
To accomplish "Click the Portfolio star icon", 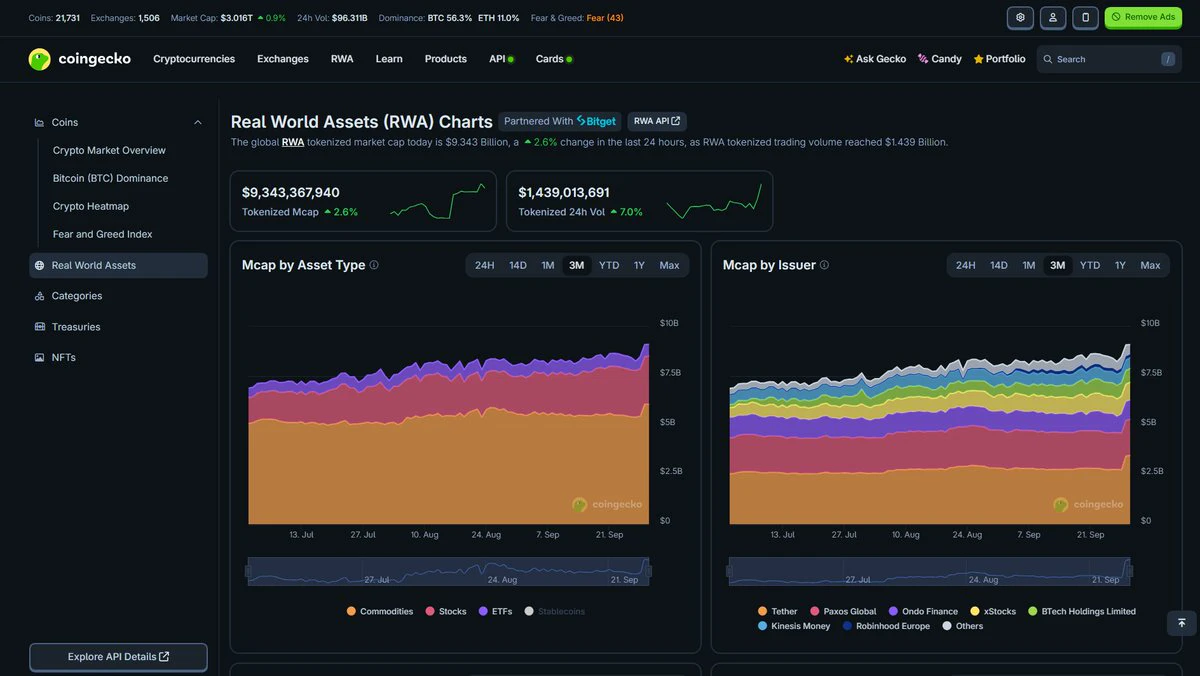I will tap(979, 59).
